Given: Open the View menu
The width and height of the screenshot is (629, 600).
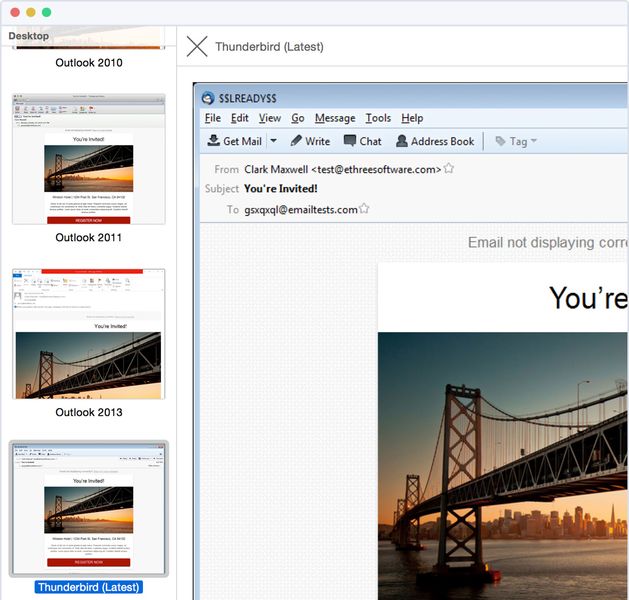Looking at the screenshot, I should pos(270,118).
